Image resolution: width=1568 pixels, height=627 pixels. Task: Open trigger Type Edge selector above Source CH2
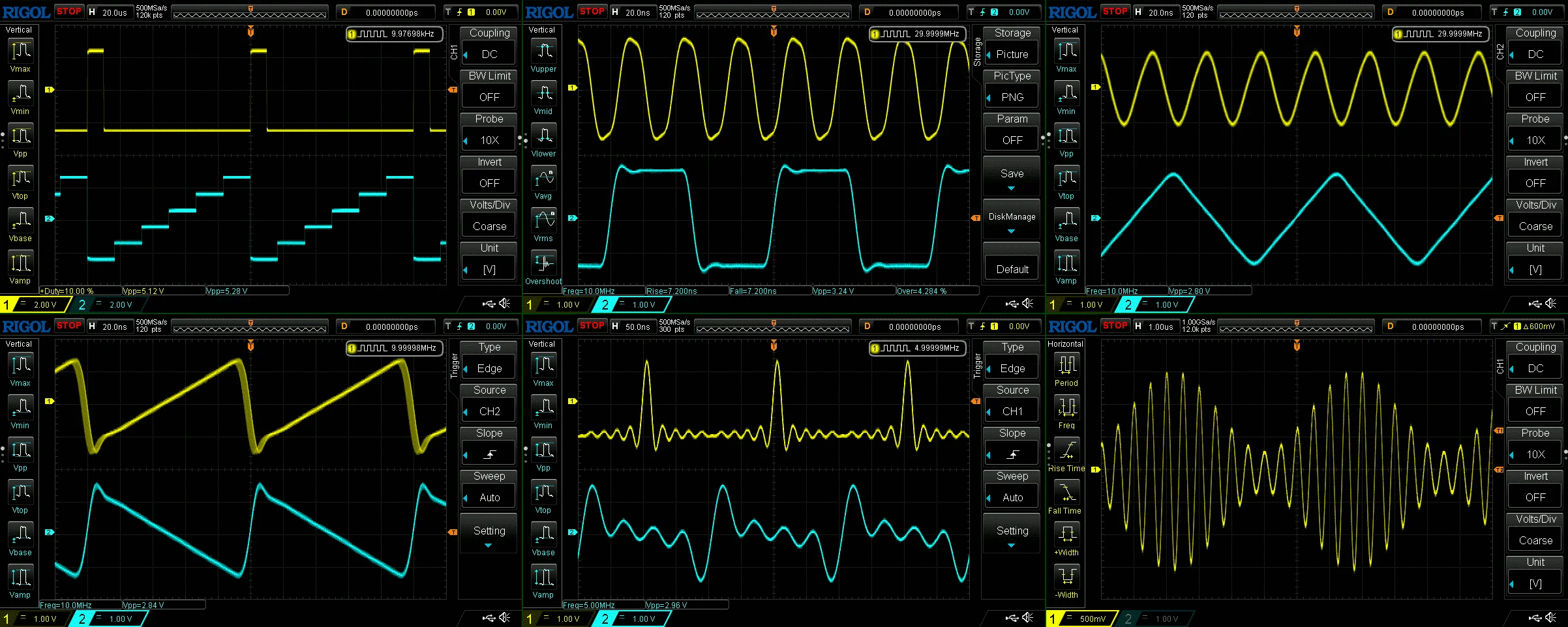(489, 360)
